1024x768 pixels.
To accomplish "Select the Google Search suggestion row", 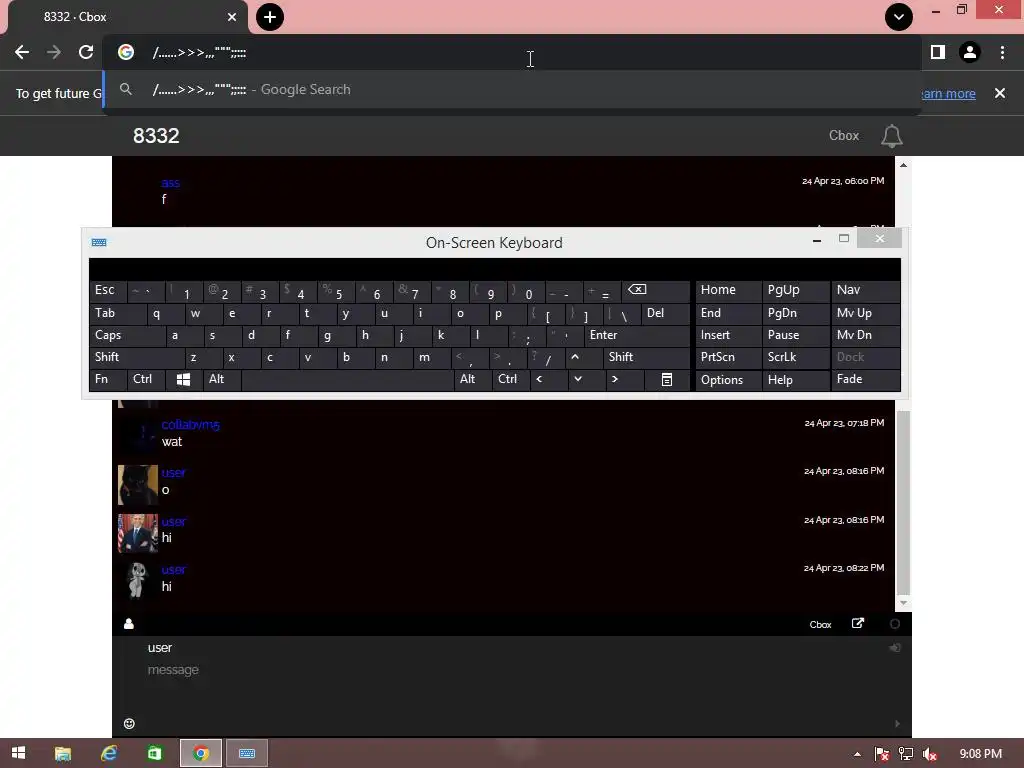I will click(511, 89).
